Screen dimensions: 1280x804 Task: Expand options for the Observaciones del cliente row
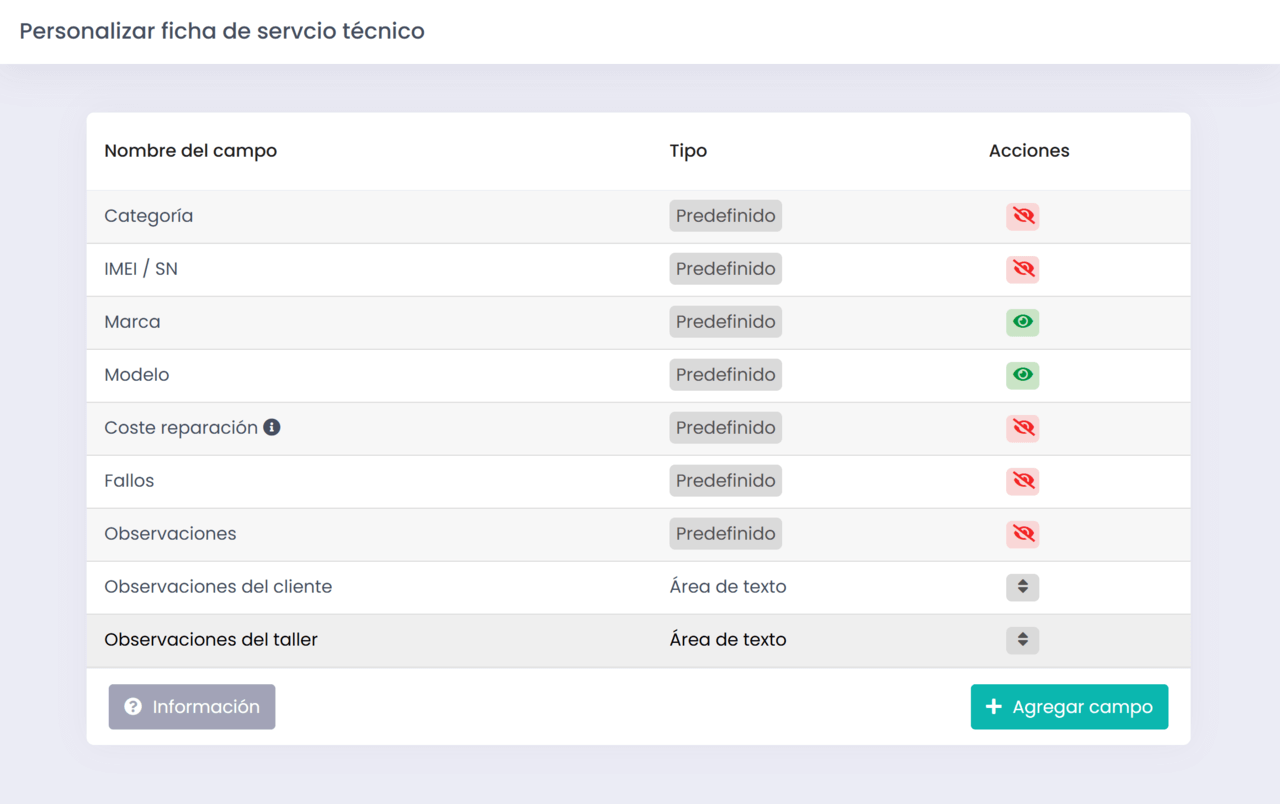tap(1022, 587)
